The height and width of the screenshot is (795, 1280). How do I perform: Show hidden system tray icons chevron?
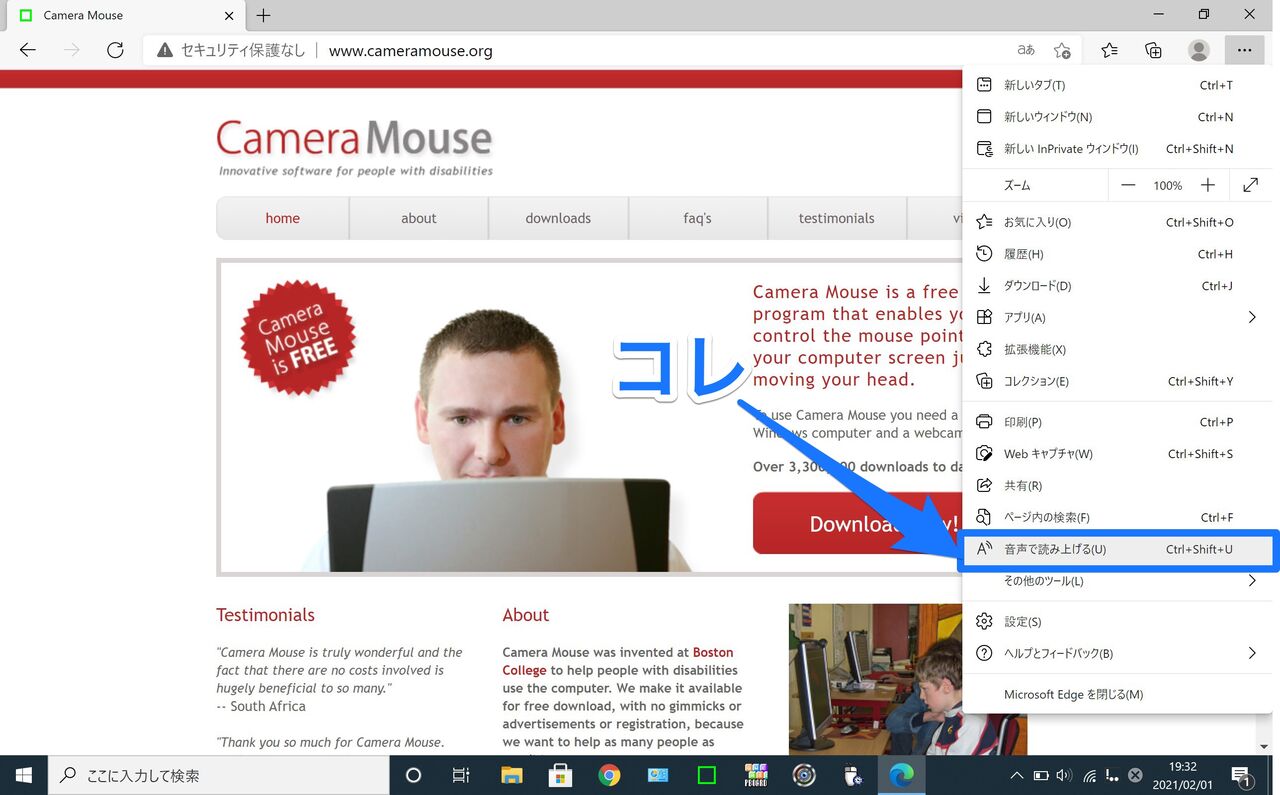coord(1016,775)
